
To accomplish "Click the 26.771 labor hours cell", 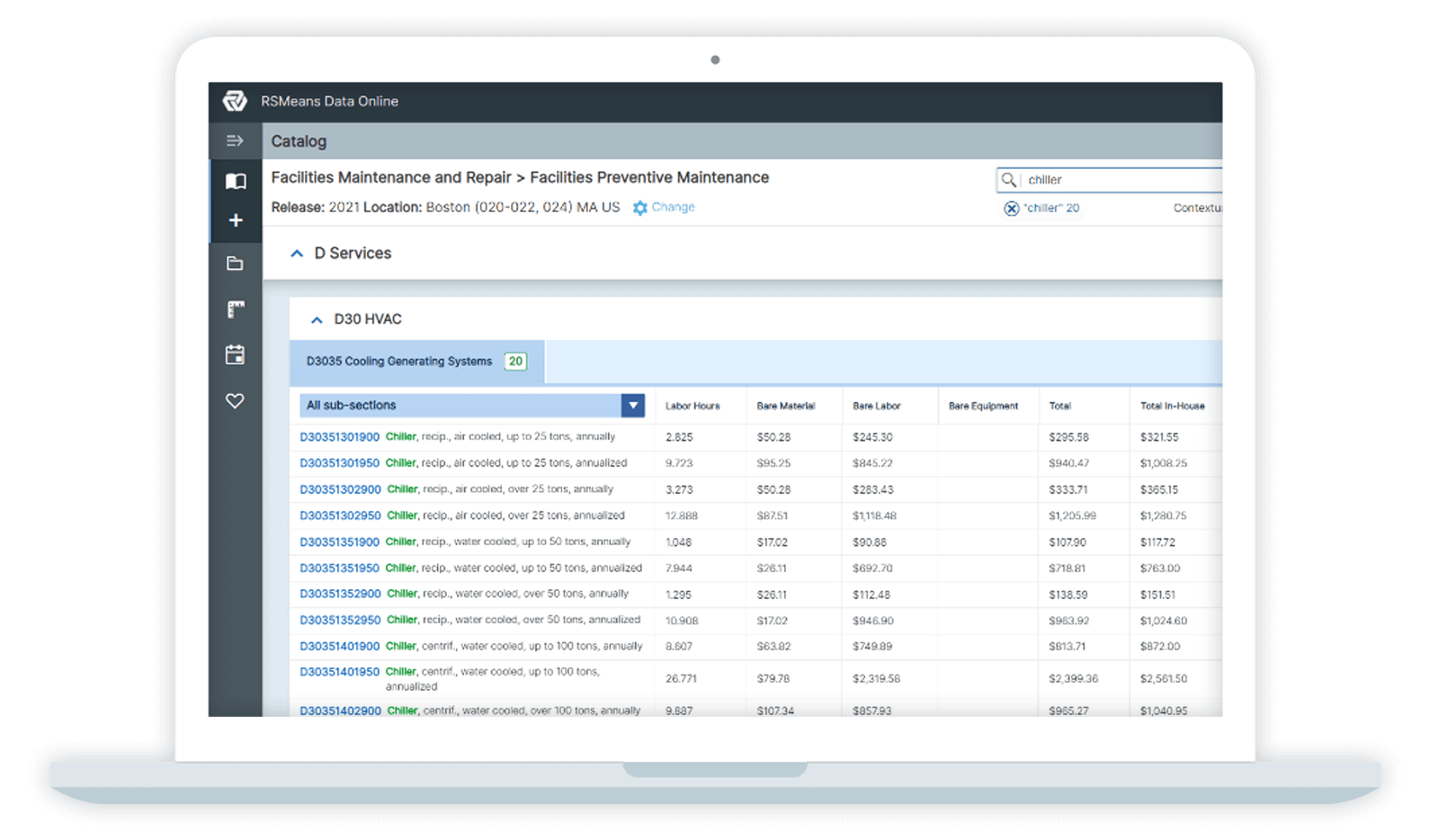I will pyautogui.click(x=681, y=679).
